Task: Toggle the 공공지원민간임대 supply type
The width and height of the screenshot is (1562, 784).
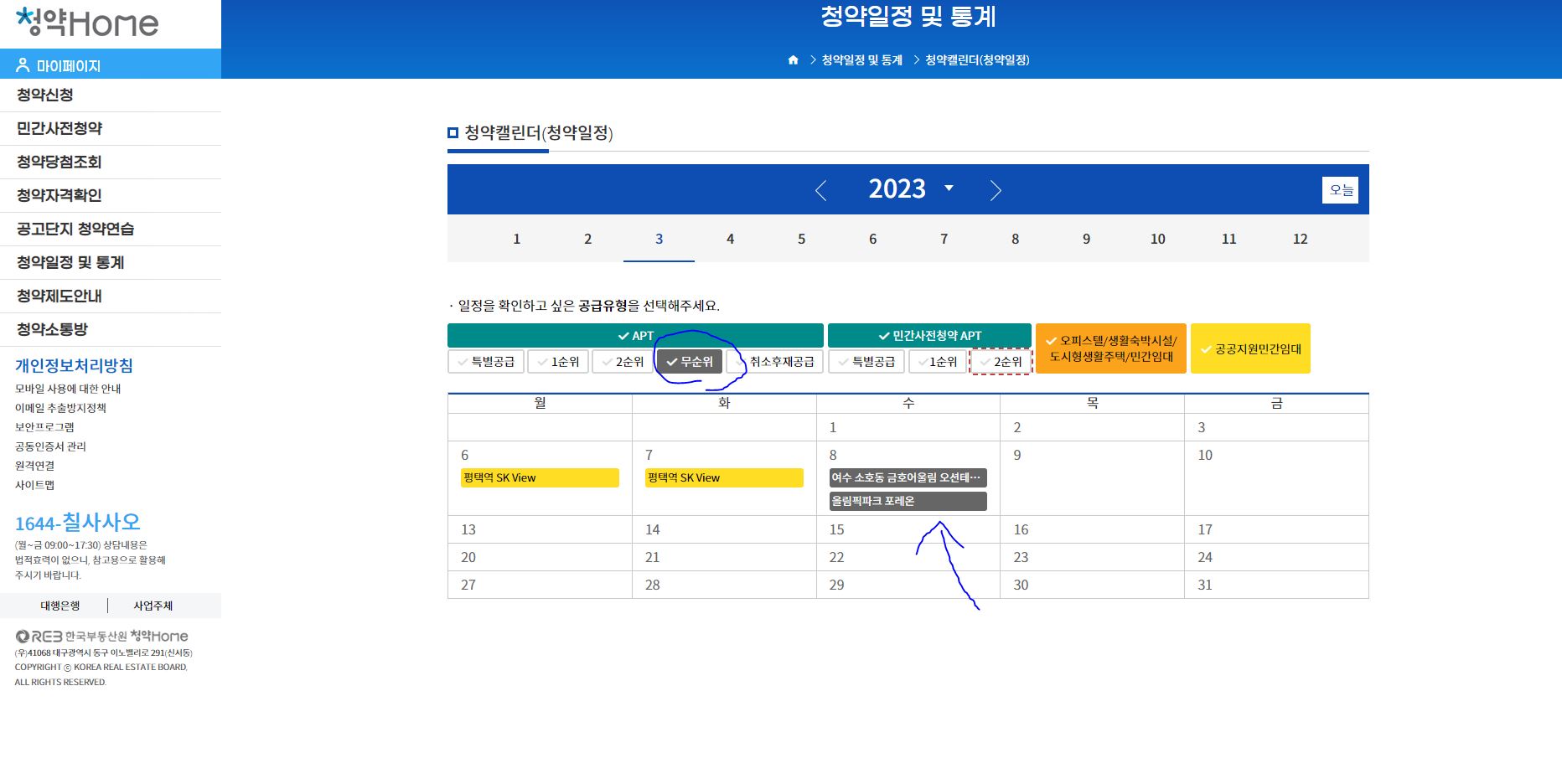Action: 1250,348
